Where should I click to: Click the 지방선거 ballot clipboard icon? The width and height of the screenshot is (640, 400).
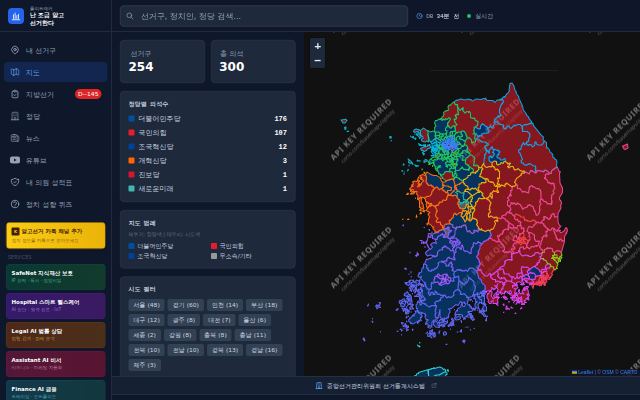tap(15, 94)
